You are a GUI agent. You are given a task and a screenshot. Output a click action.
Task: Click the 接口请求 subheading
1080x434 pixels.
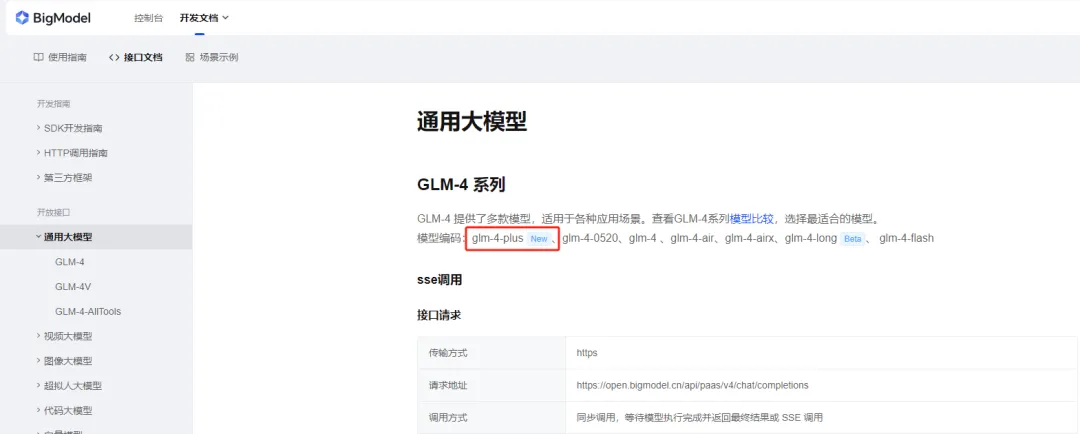click(x=439, y=315)
